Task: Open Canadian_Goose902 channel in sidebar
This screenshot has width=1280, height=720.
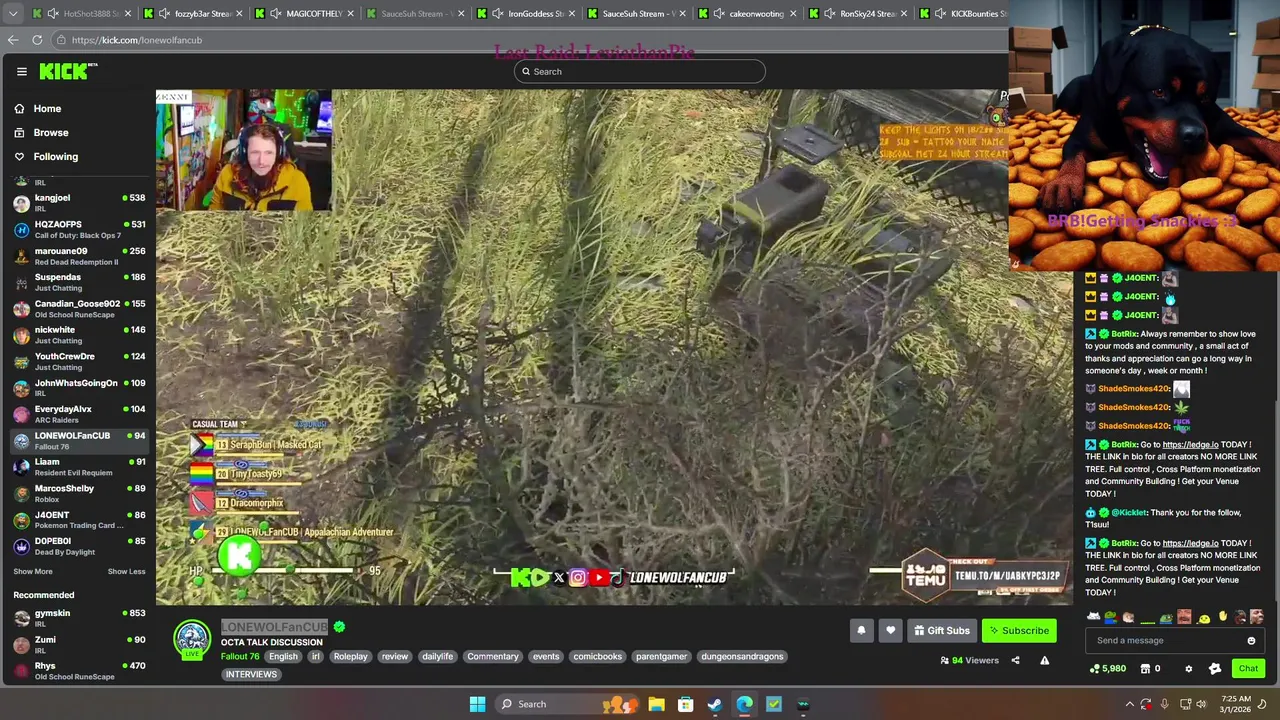Action: coord(79,309)
